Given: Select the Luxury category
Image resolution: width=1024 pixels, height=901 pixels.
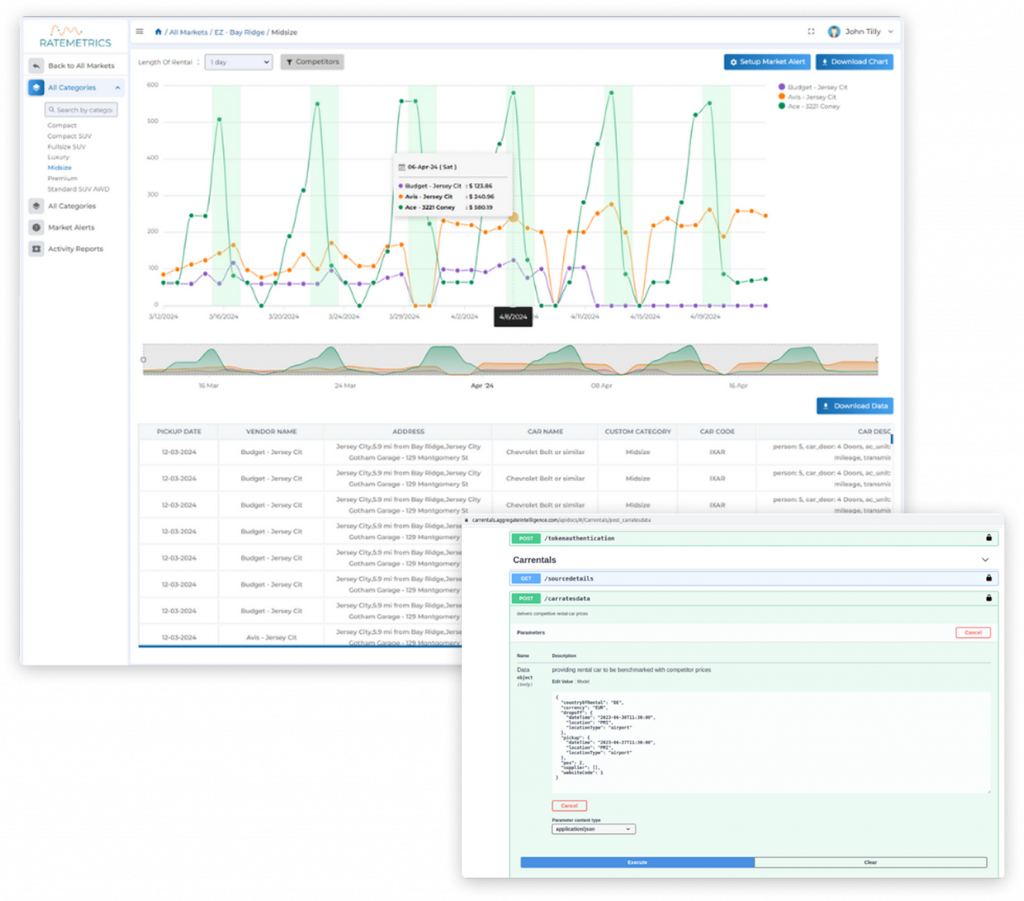Looking at the screenshot, I should pos(58,157).
